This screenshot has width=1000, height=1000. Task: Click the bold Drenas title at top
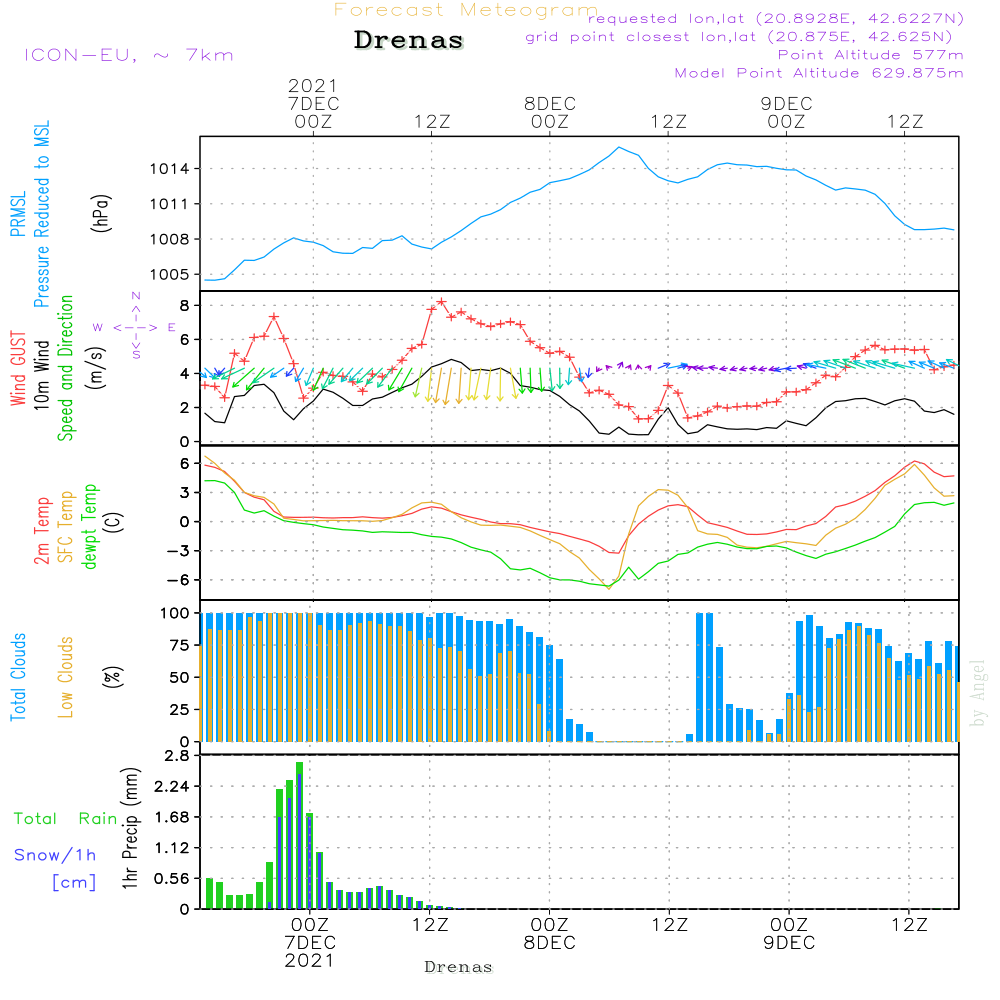click(409, 41)
